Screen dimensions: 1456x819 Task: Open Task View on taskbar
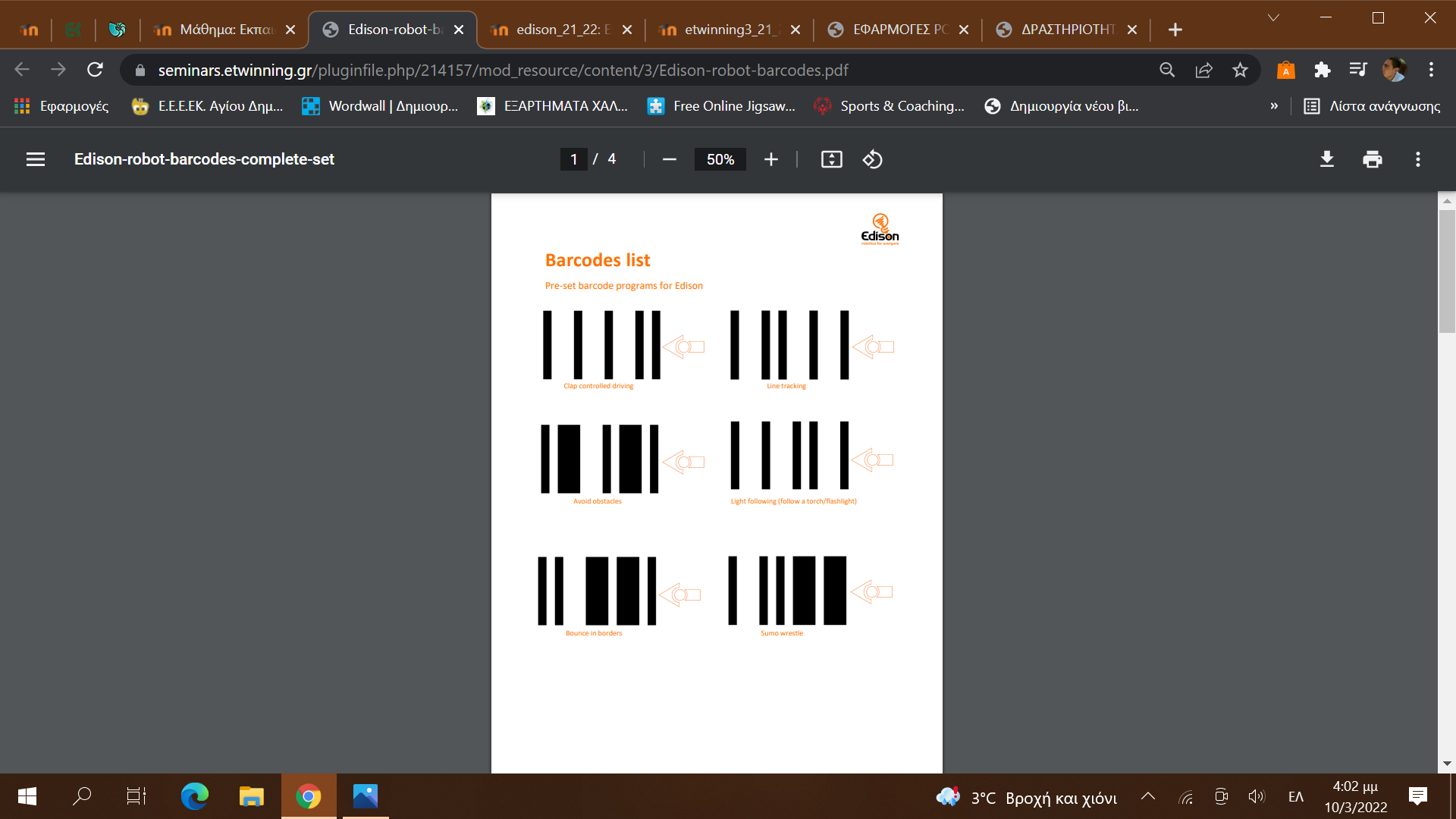(136, 796)
